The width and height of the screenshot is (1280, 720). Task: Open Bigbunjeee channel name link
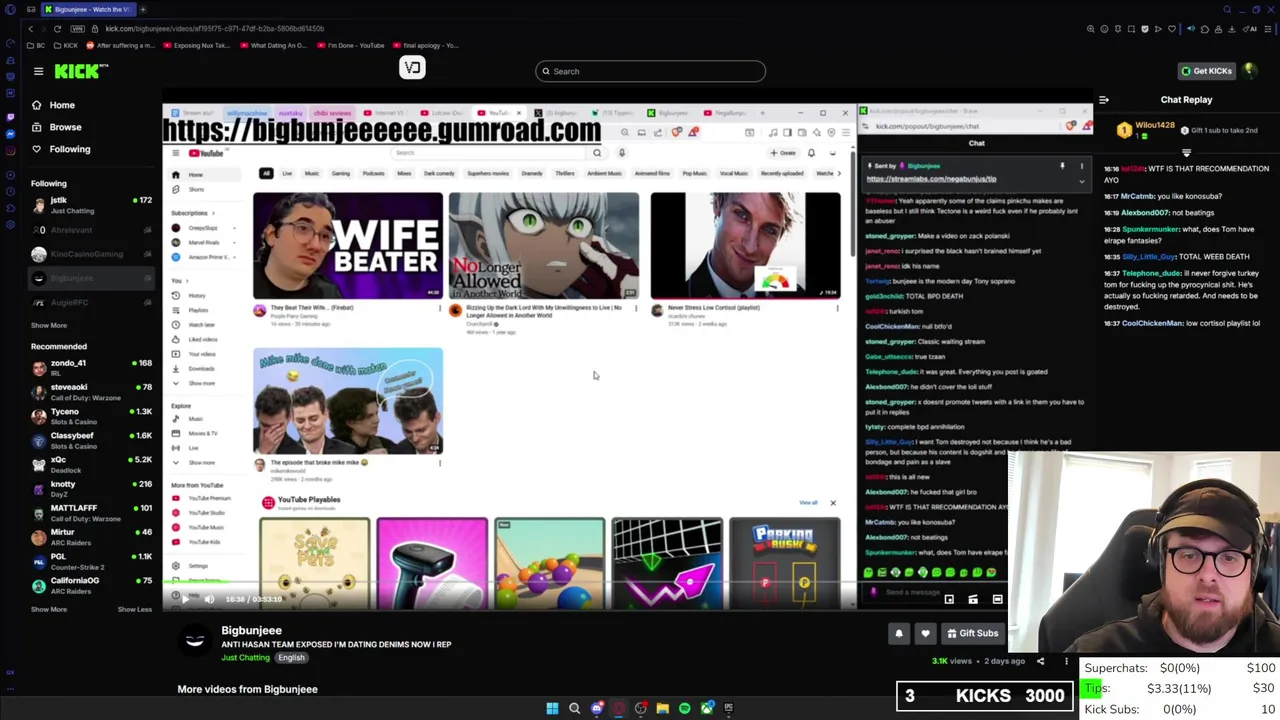point(251,631)
